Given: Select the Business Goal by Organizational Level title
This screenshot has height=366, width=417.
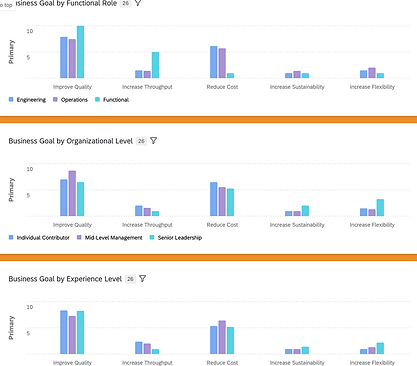Looking at the screenshot, I should [x=71, y=141].
